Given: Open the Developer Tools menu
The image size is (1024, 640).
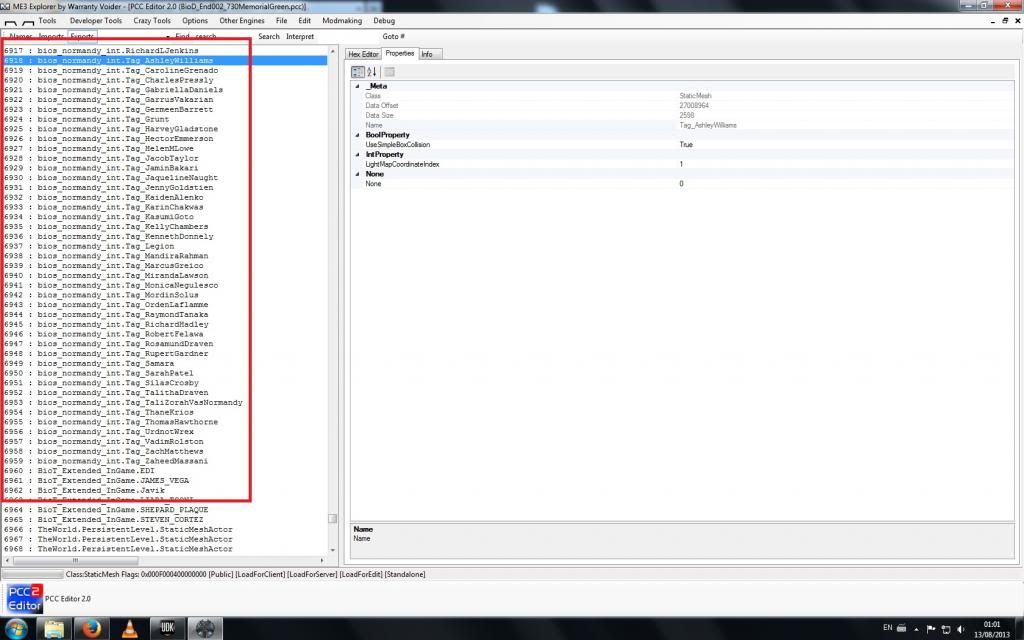Looking at the screenshot, I should (96, 20).
